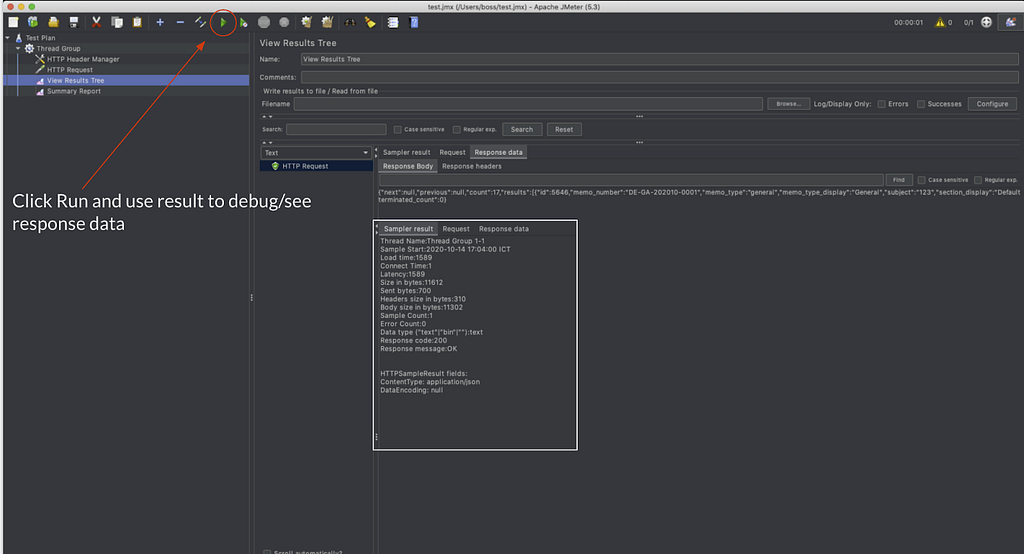Click the Configure button

point(992,104)
